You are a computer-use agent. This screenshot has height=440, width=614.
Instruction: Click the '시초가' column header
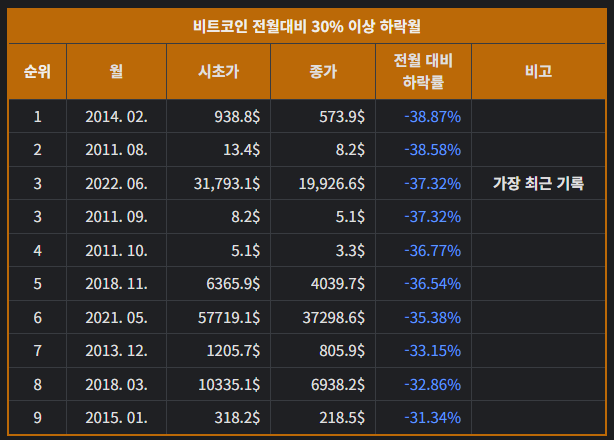click(x=218, y=71)
